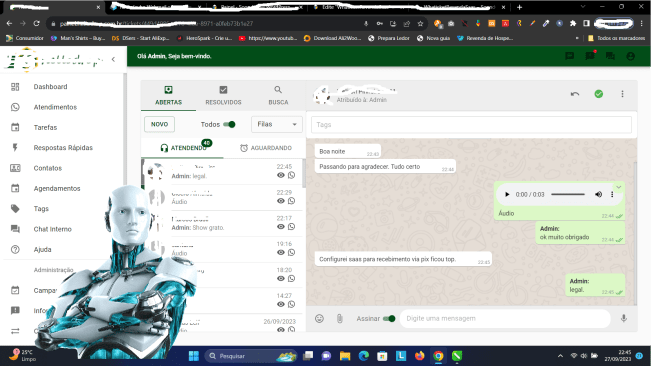Open the internal chat icon in the top bar
The height and width of the screenshot is (366, 651).
[x=610, y=56]
